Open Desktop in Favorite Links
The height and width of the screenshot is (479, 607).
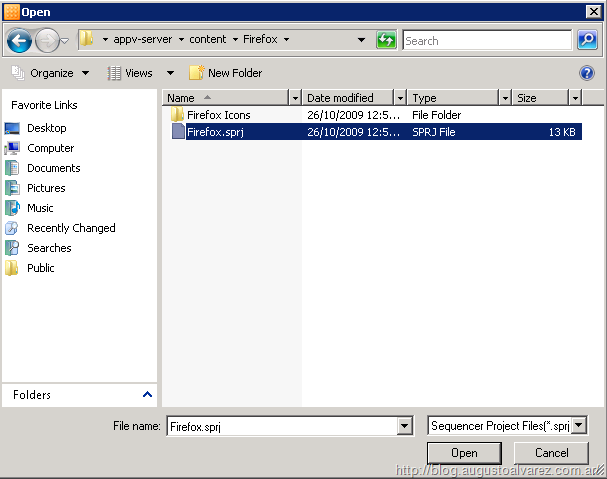tap(46, 128)
